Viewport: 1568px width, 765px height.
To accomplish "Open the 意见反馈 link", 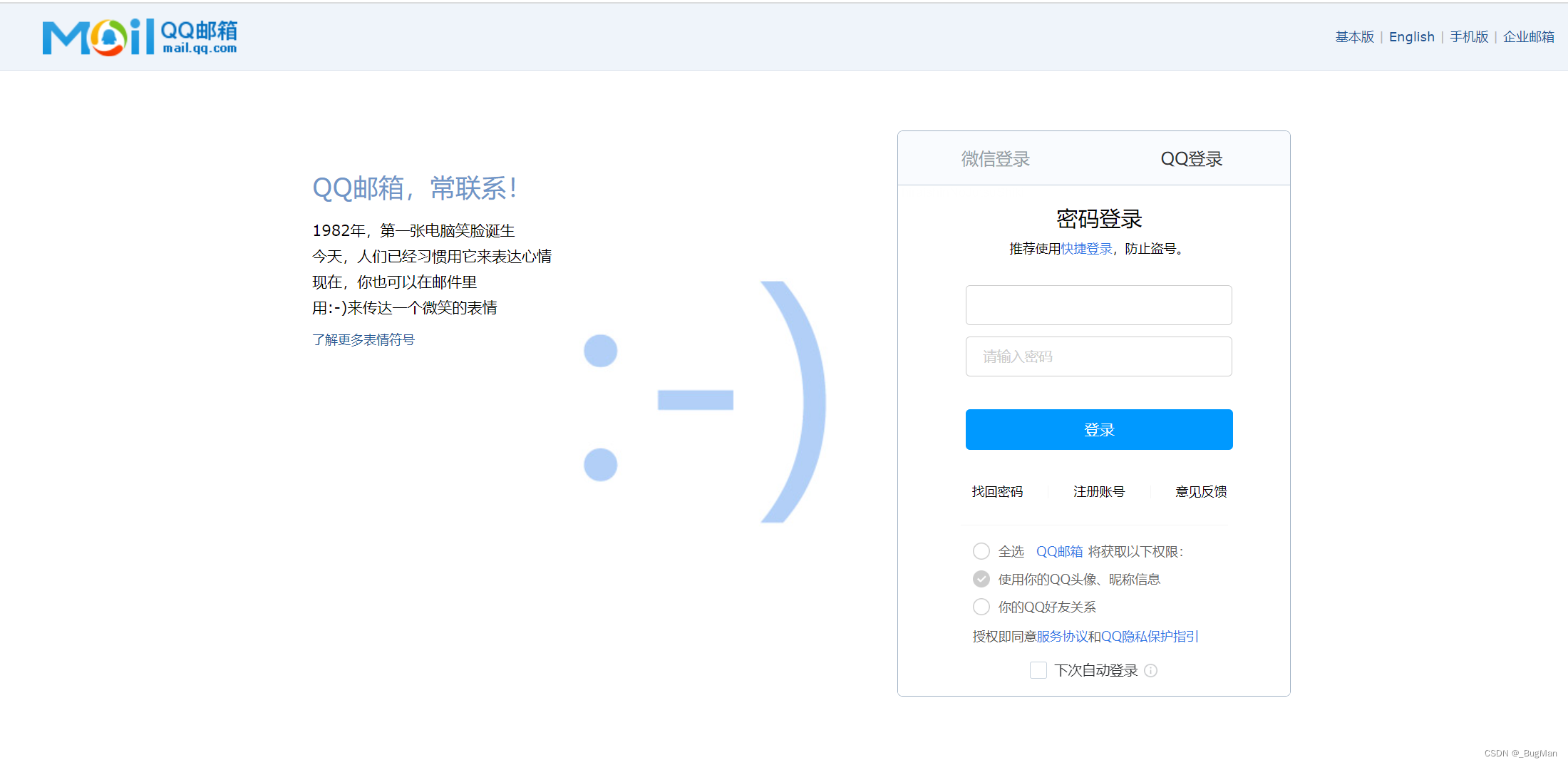I will pyautogui.click(x=1201, y=491).
